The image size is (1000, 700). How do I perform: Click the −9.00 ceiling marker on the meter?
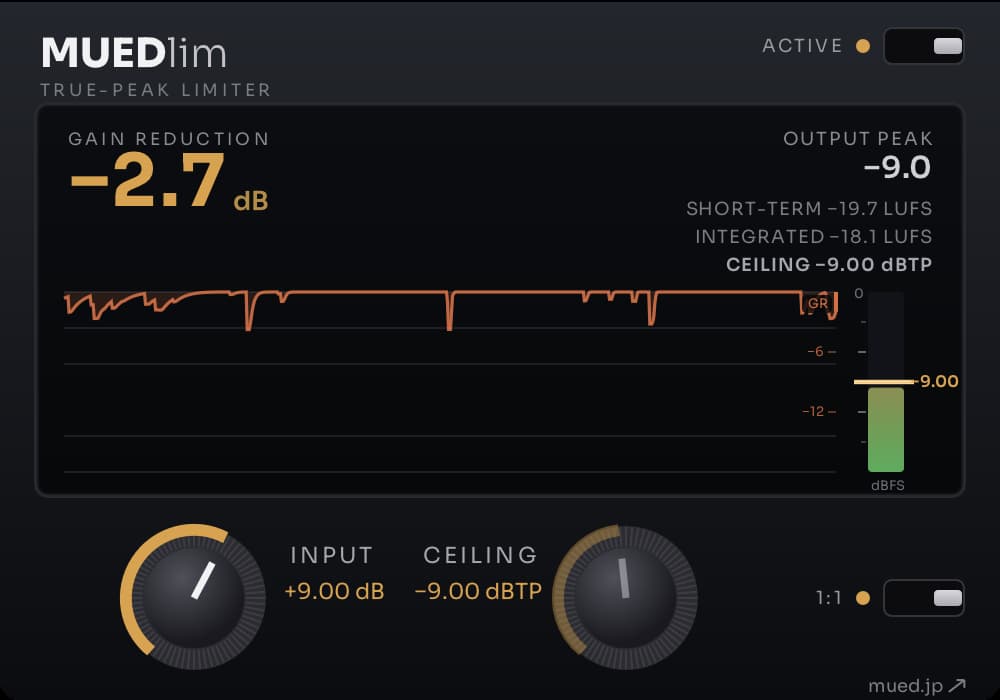(906, 381)
